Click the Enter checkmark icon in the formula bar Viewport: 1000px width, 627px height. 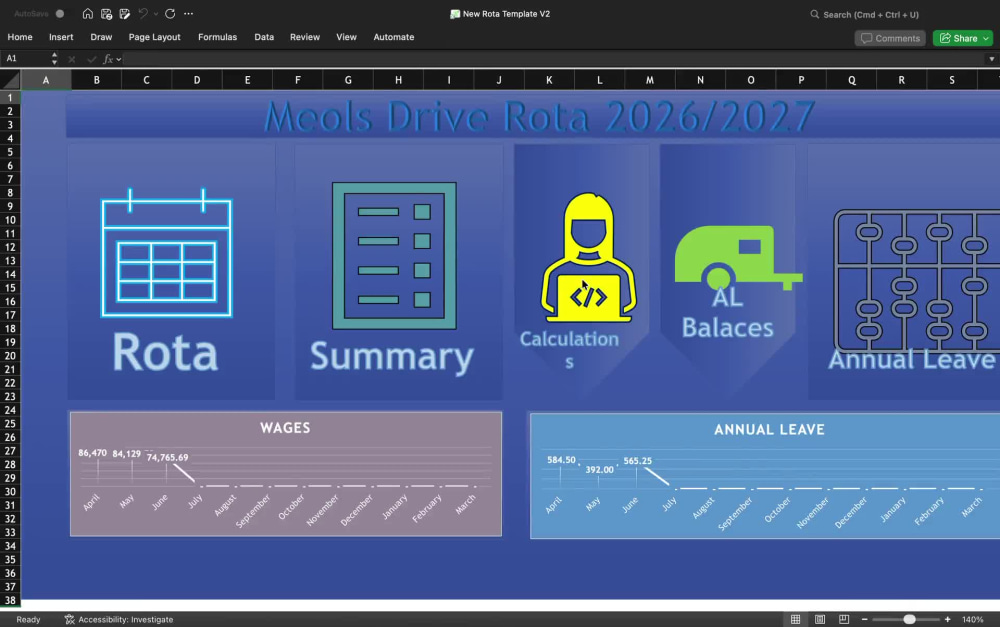(91, 59)
